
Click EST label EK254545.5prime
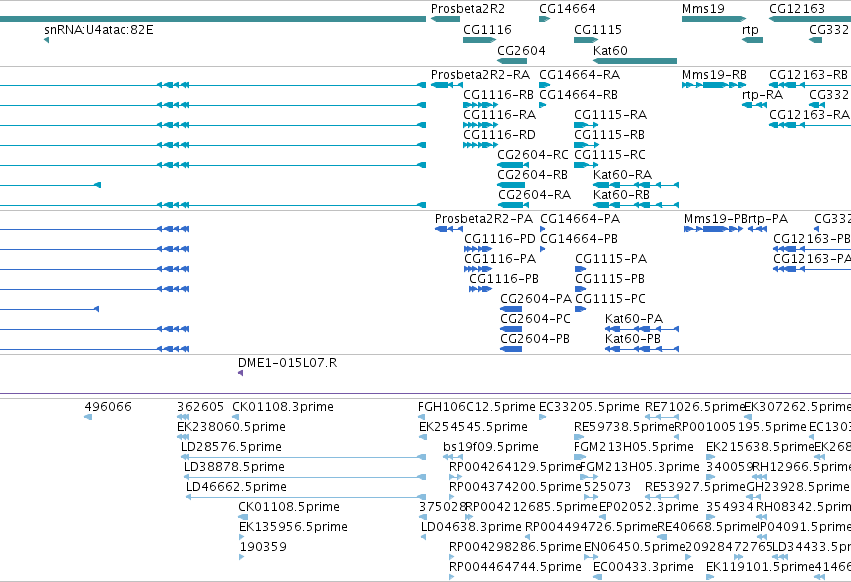tap(473, 427)
